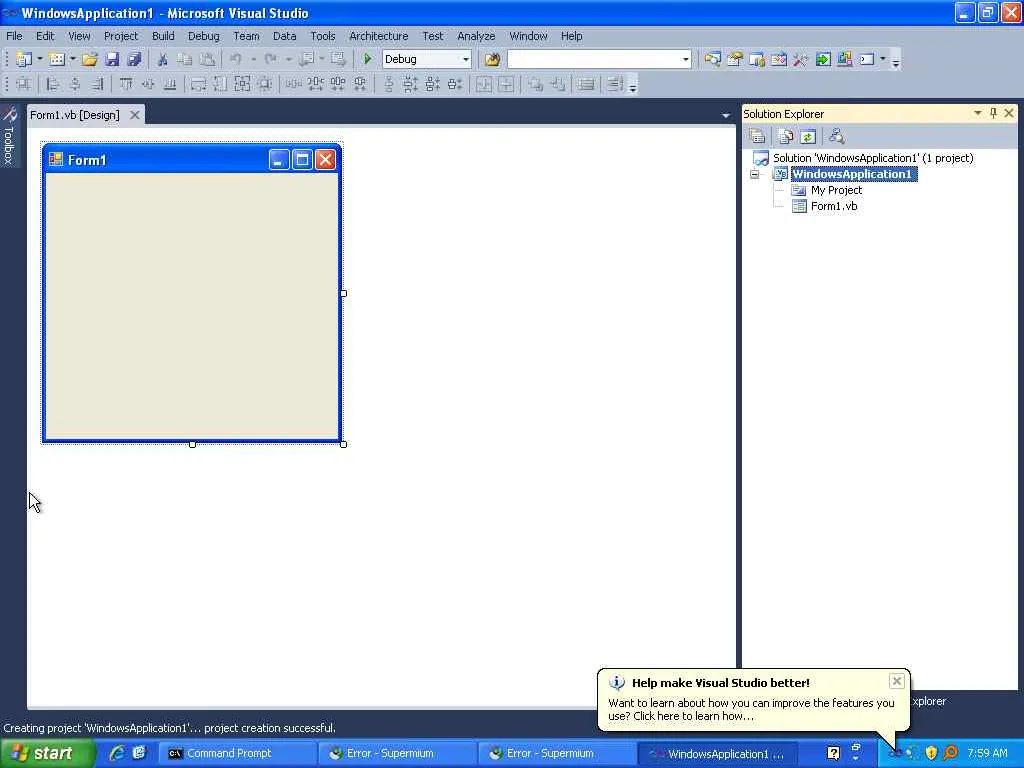Click the 'Click here to learn how' balloon text
The height and width of the screenshot is (768, 1024).
693,716
